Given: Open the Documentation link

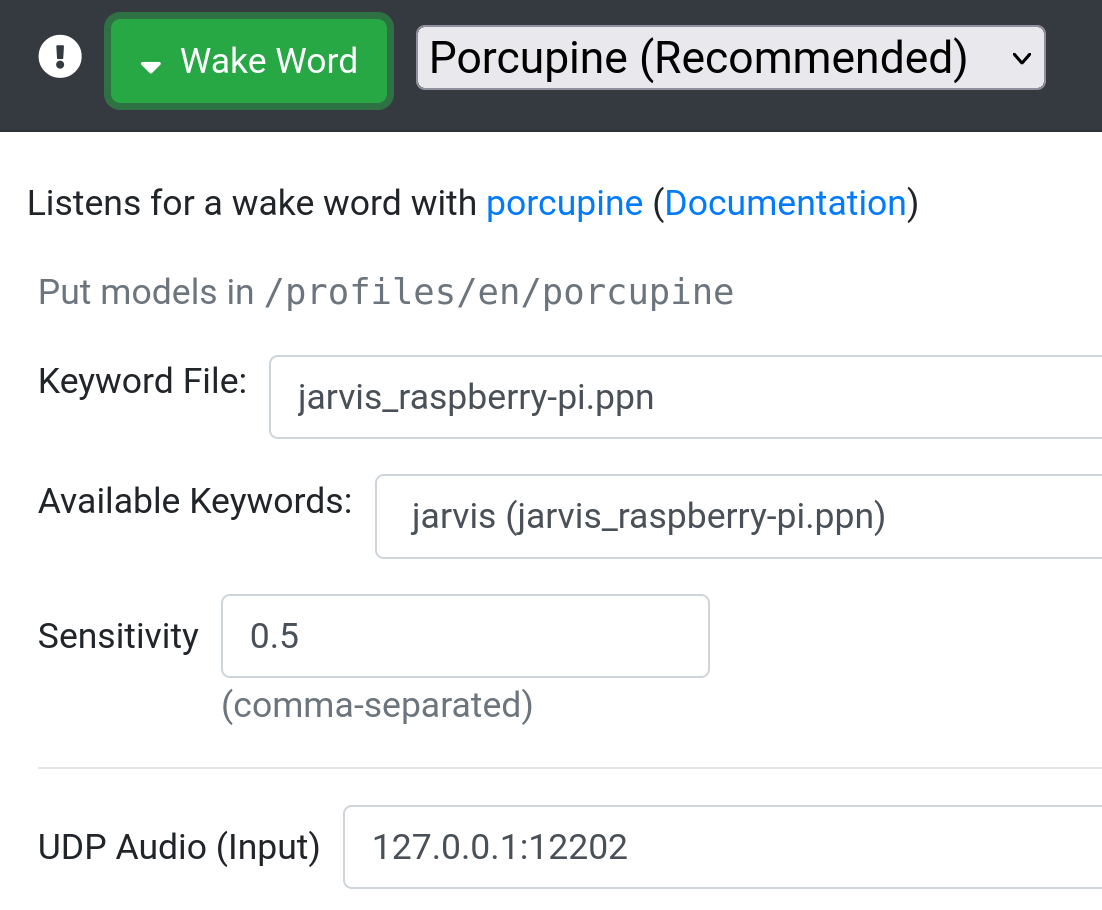Looking at the screenshot, I should pyautogui.click(x=785, y=203).
